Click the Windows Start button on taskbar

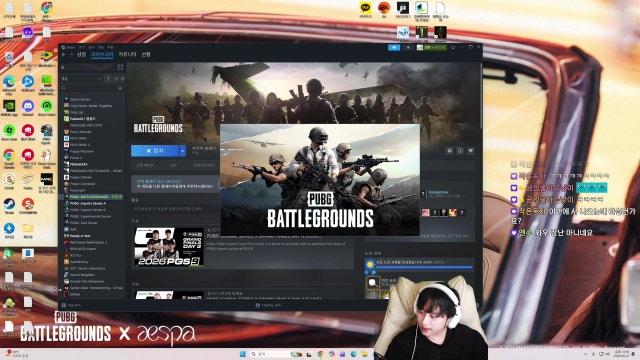click(x=242, y=354)
